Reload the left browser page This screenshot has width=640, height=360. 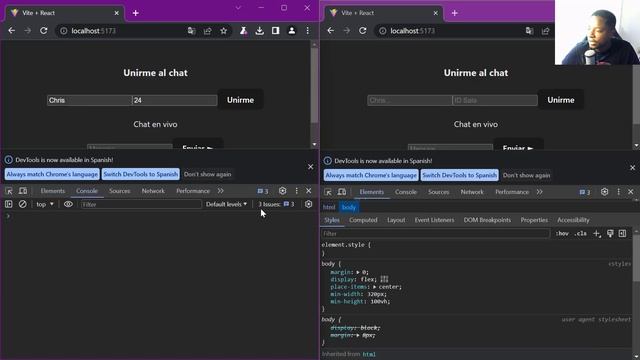pyautogui.click(x=44, y=31)
